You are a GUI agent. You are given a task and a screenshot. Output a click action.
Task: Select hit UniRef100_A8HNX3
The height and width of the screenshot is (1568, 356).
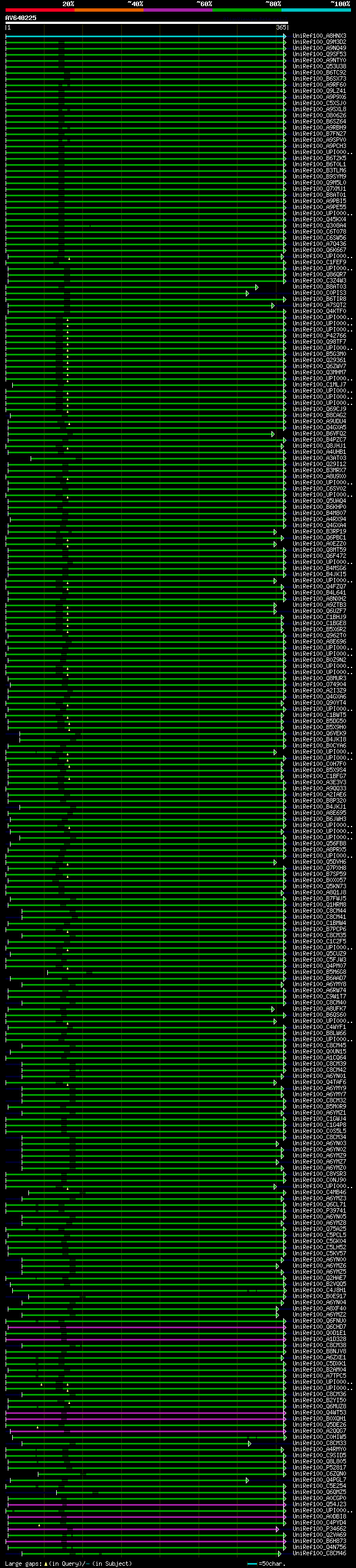click(x=319, y=36)
